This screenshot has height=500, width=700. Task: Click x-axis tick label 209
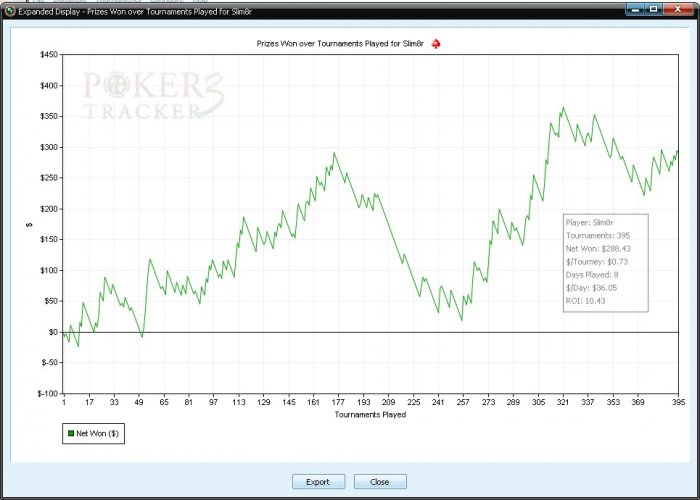click(388, 402)
